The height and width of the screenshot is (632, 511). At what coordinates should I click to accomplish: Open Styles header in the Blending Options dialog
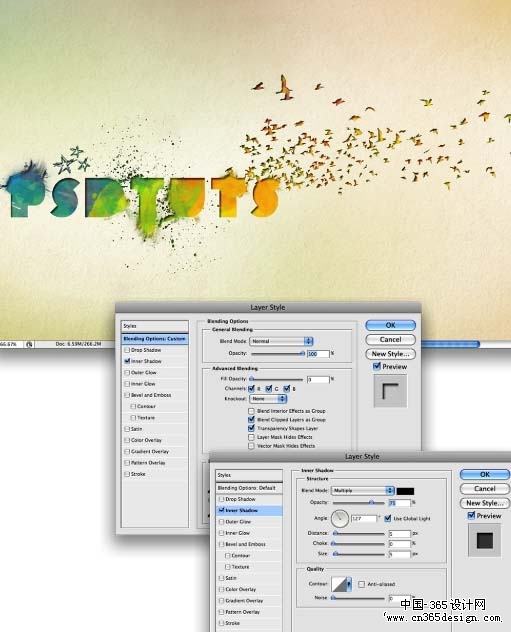(x=154, y=326)
